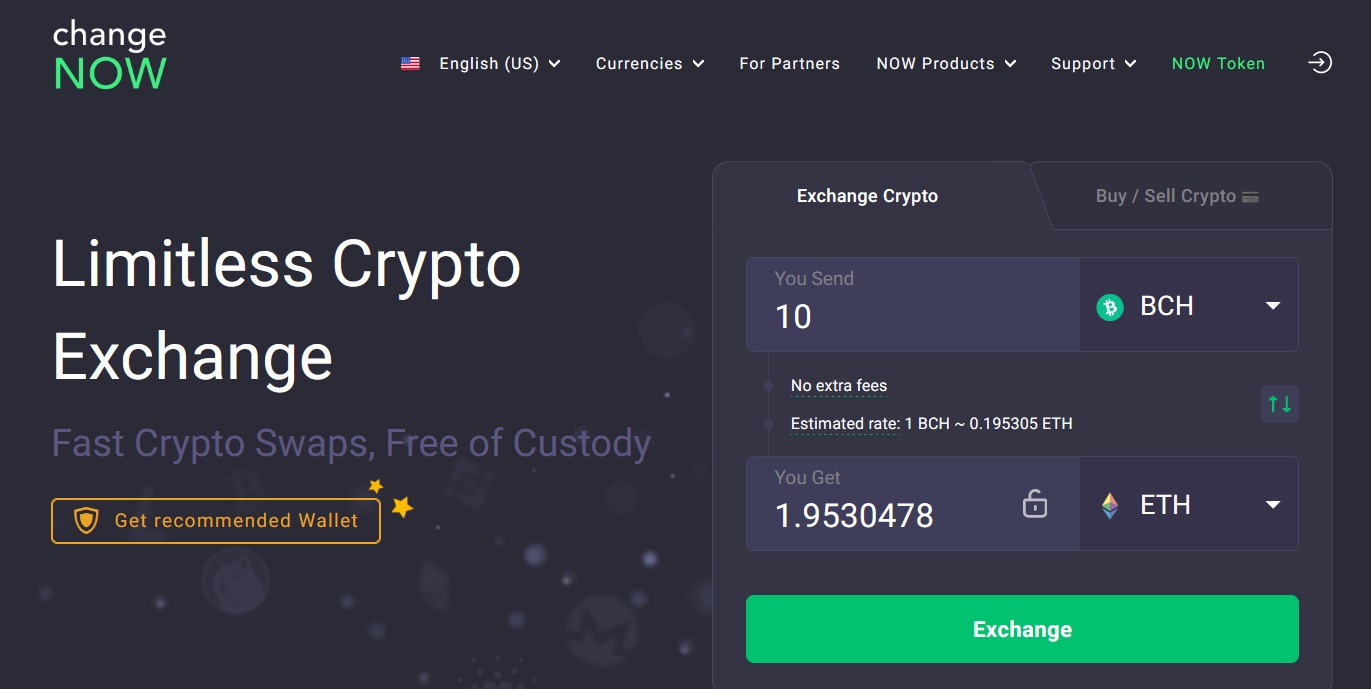The height and width of the screenshot is (689, 1371).
Task: Select the Exchange Crypto tab
Action: (x=867, y=196)
